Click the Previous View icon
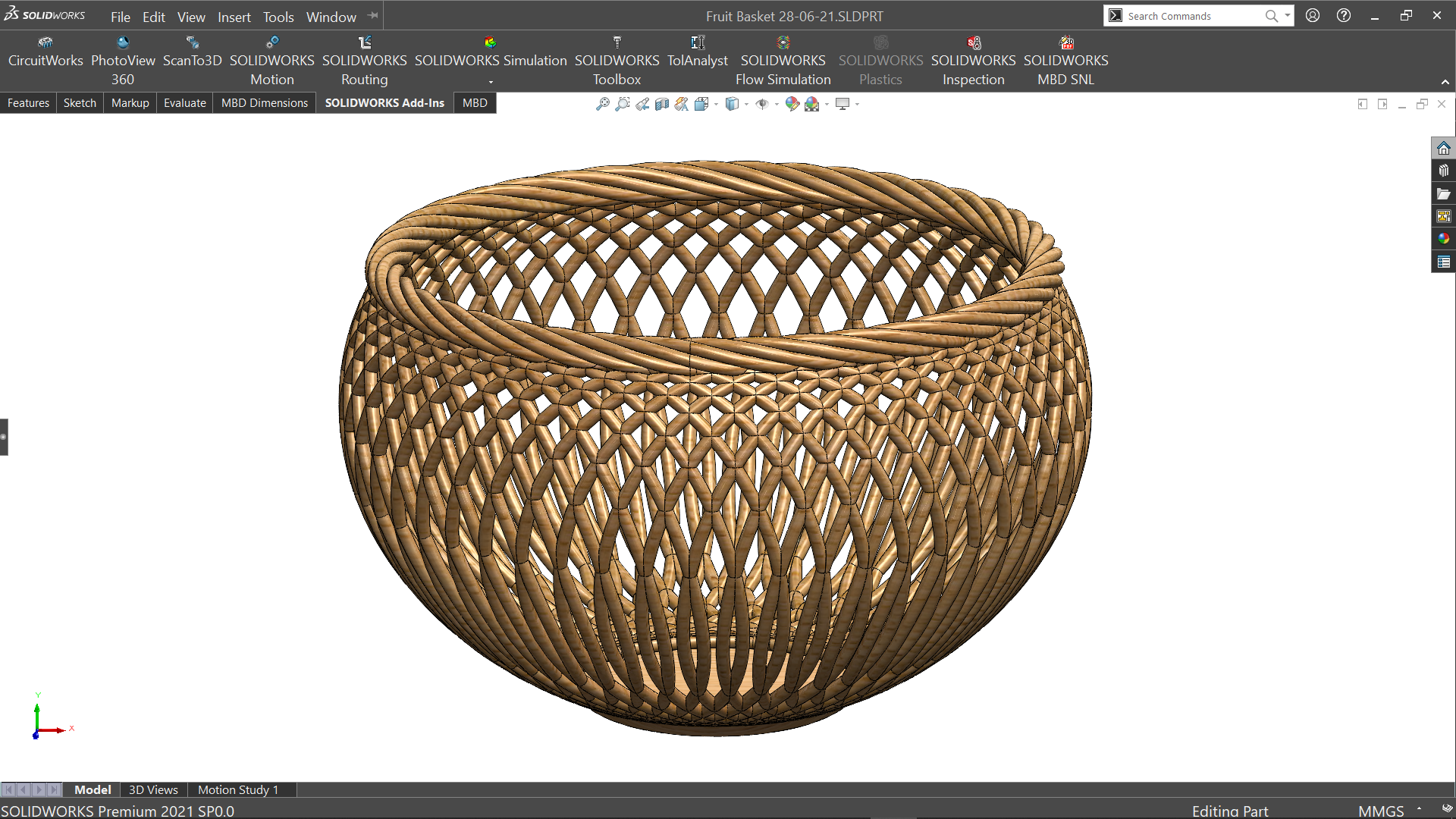 (x=642, y=104)
